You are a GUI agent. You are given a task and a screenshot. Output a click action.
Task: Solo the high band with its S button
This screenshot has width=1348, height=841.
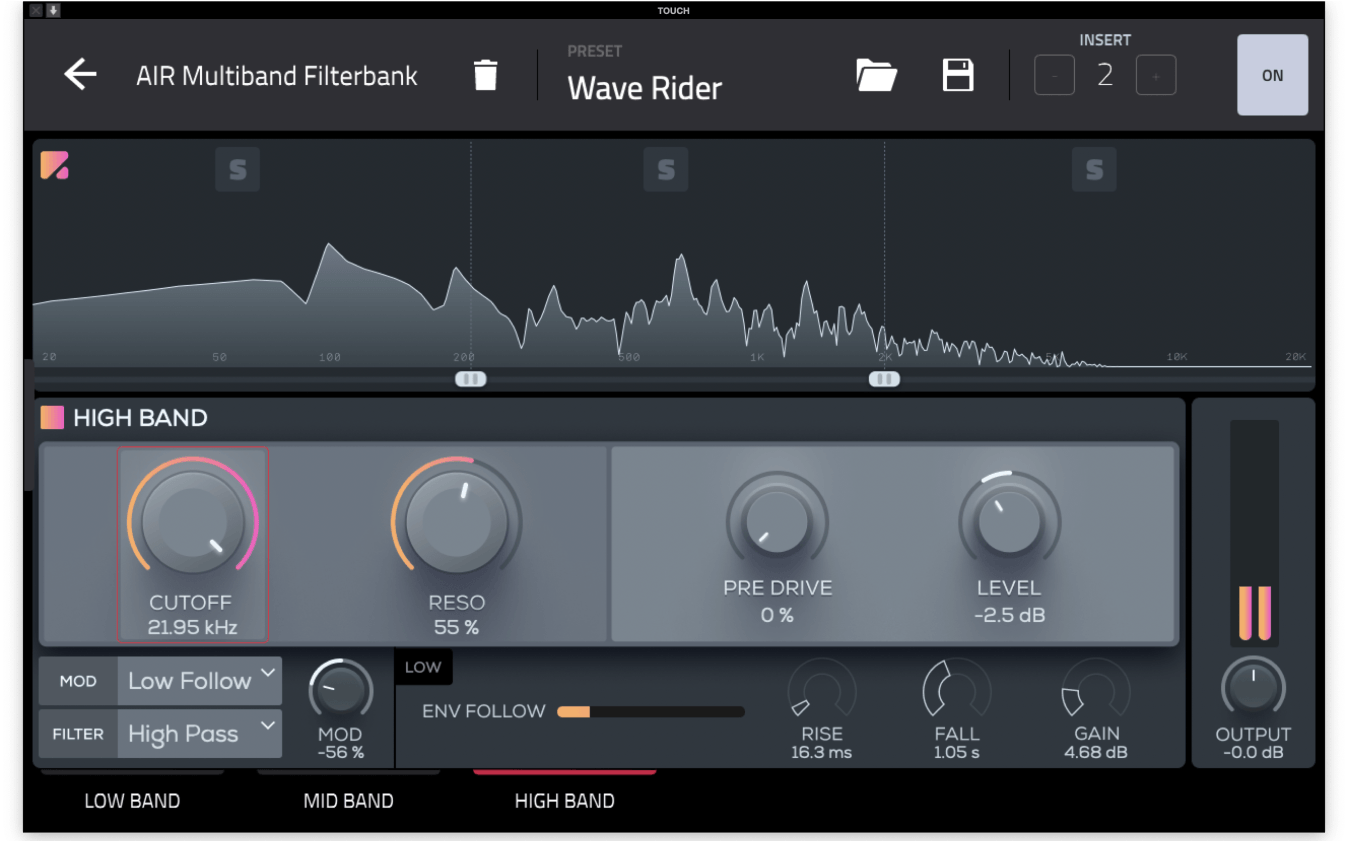point(1094,169)
